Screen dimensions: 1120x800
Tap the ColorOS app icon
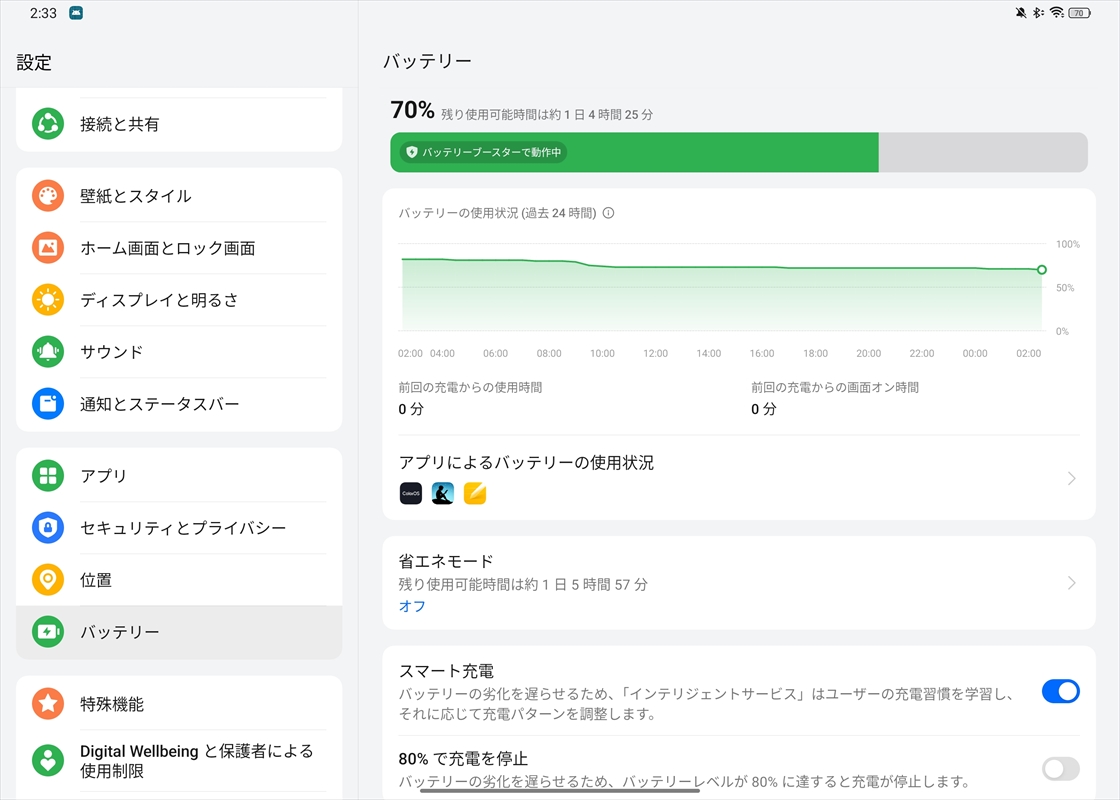click(411, 493)
